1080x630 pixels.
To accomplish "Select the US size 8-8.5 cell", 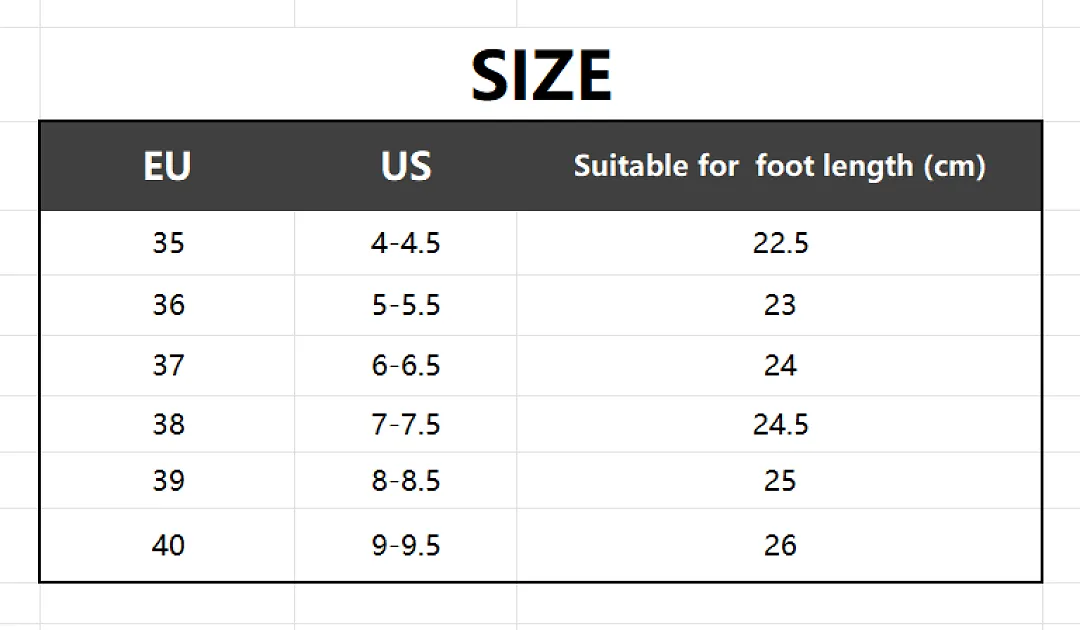I will [406, 481].
